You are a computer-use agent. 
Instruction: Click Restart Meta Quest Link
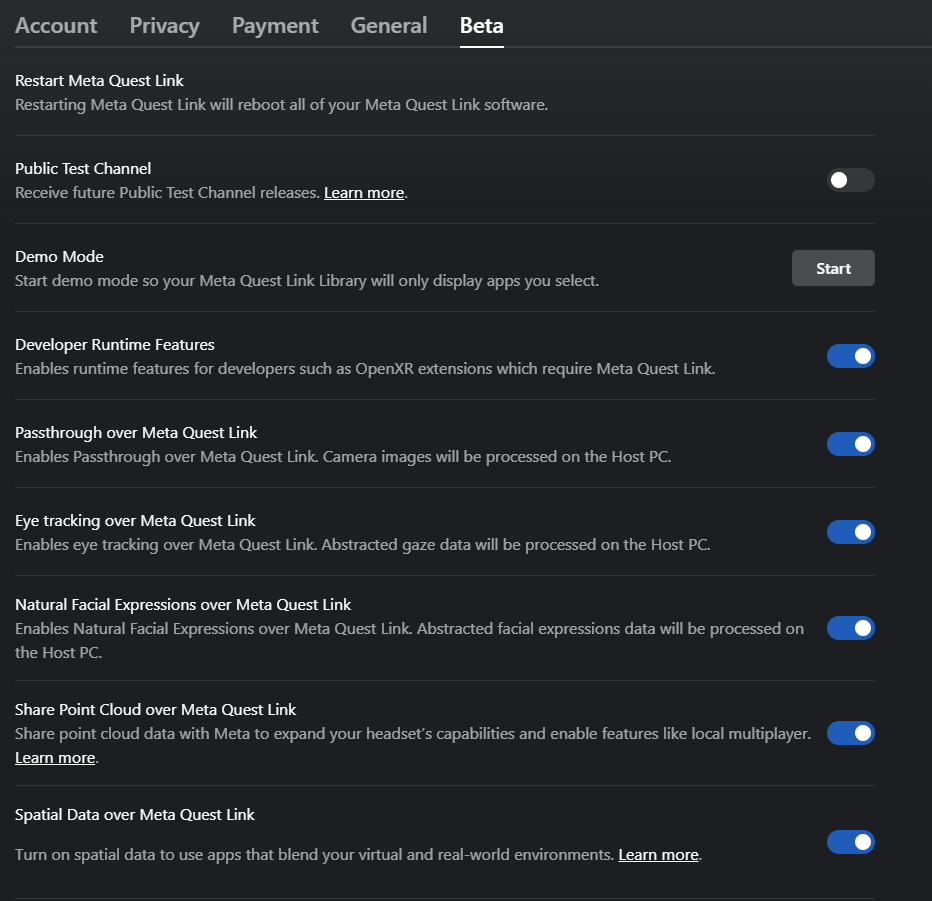(x=99, y=80)
